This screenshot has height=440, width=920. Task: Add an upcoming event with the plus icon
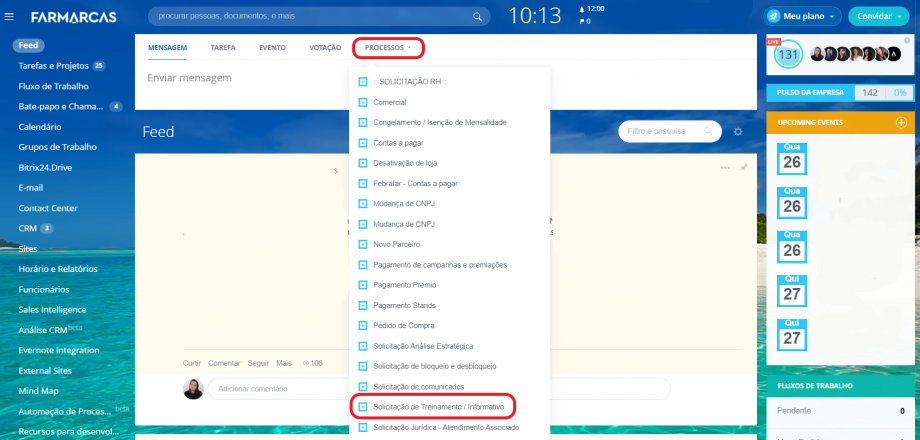[900, 122]
